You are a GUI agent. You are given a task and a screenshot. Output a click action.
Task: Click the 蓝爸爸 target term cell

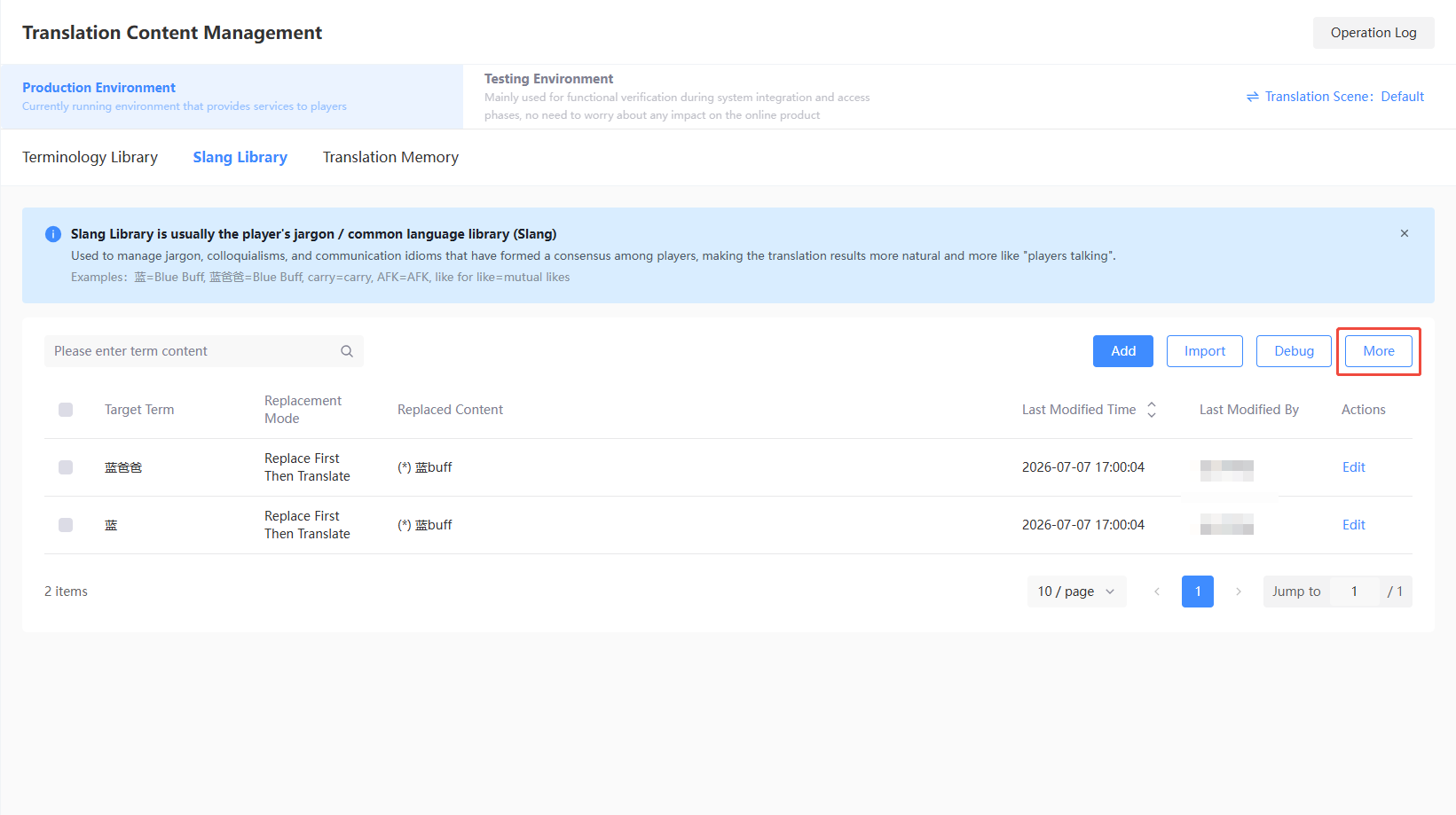coord(123,467)
